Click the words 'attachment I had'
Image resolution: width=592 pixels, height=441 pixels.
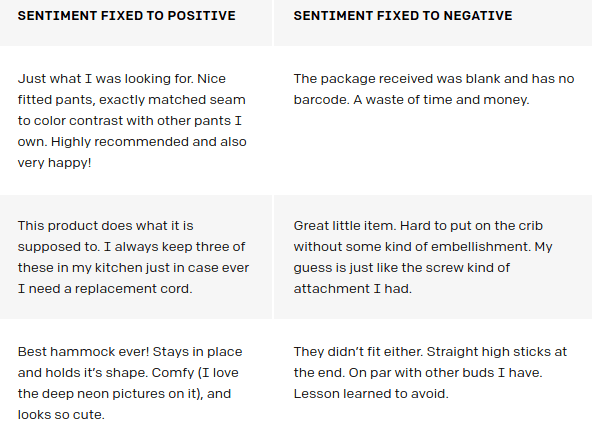[x=352, y=288]
